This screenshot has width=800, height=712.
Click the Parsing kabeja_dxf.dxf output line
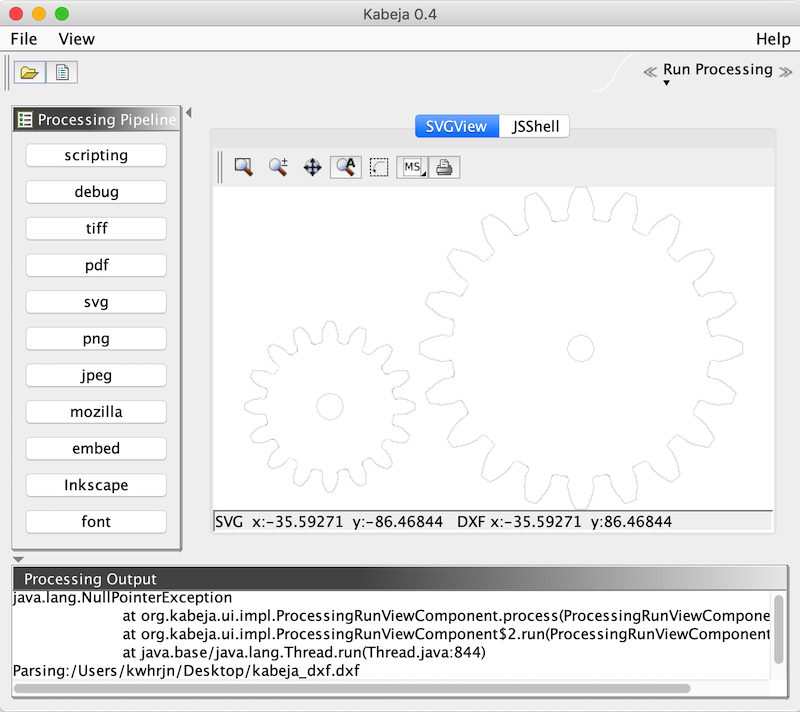[x=186, y=670]
